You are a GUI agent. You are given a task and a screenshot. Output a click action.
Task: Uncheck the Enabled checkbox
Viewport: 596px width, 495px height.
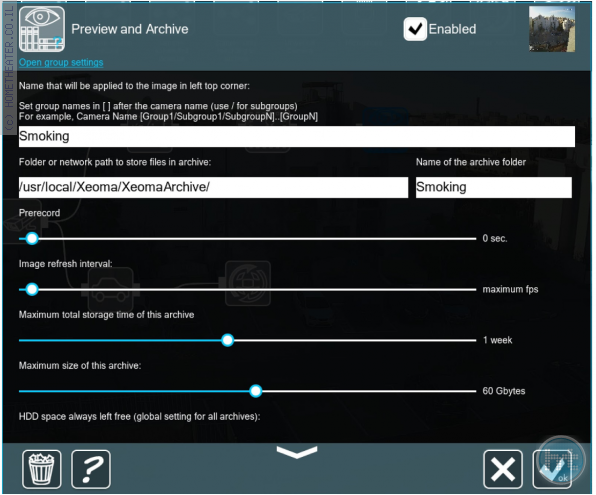coord(415,29)
